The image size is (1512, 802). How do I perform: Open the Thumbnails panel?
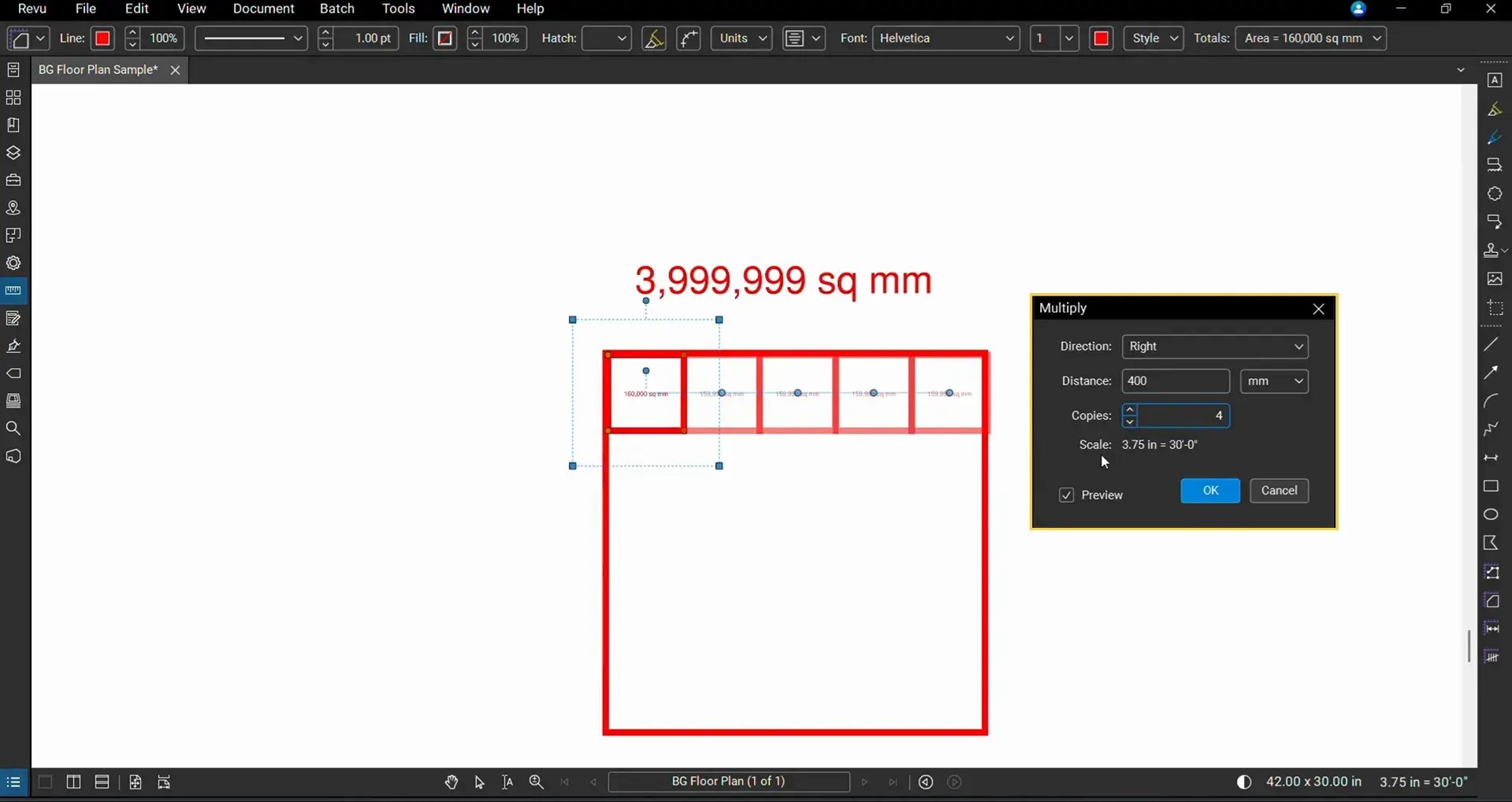coord(13,98)
